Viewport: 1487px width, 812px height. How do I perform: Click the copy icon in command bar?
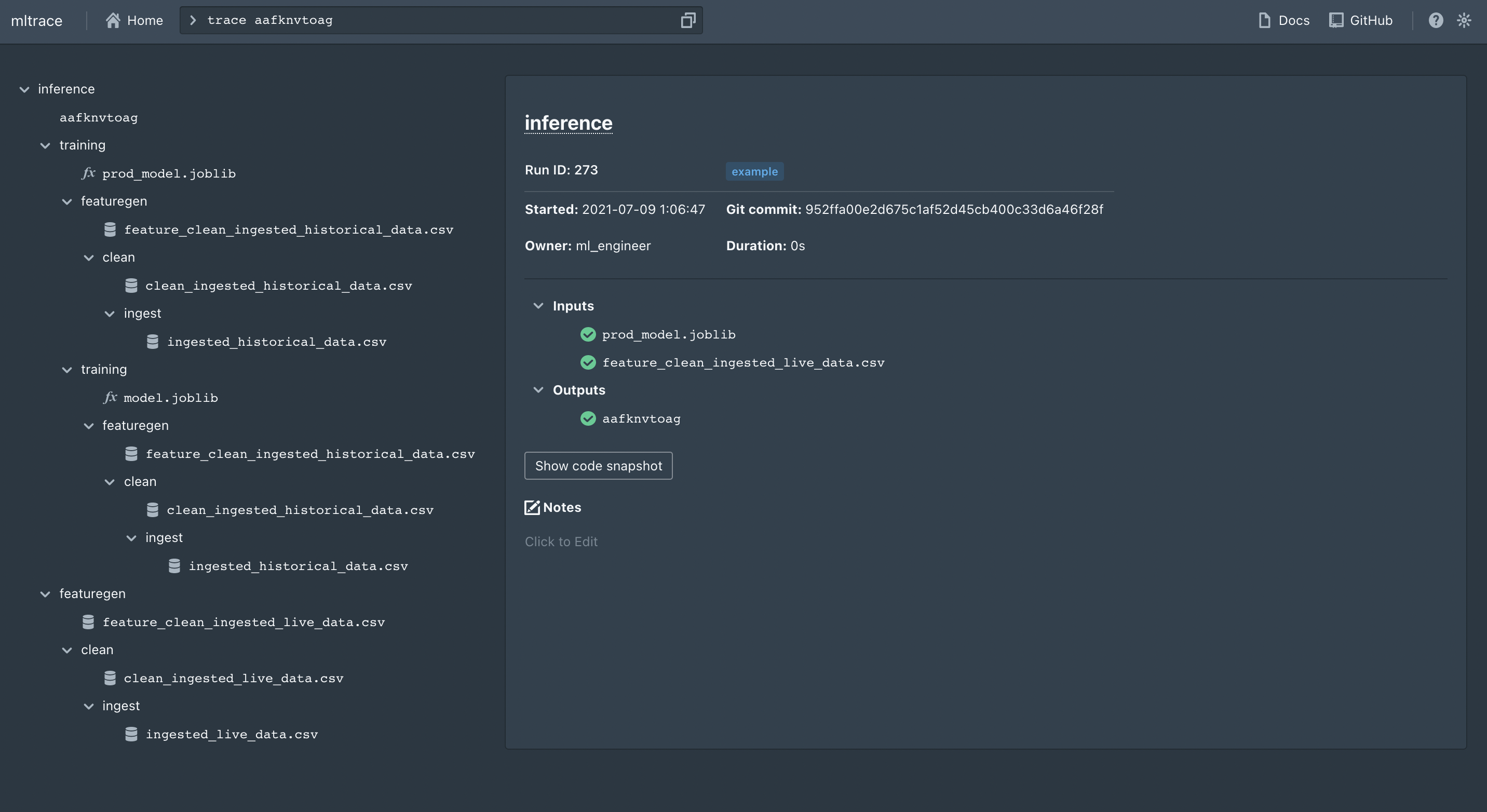[x=687, y=21]
